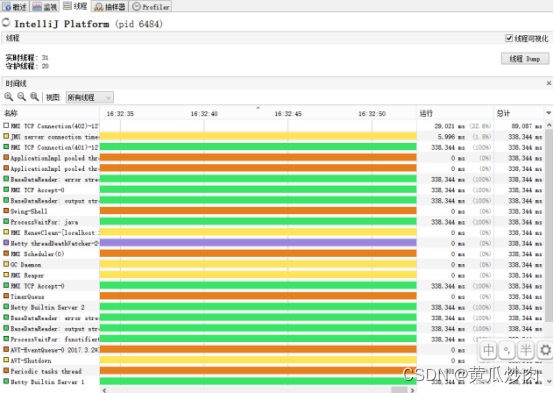Viewport: 554px width, 393px height.
Task: Click the yellow timeline bar of GC Daemon
Action: pyautogui.click(x=258, y=264)
